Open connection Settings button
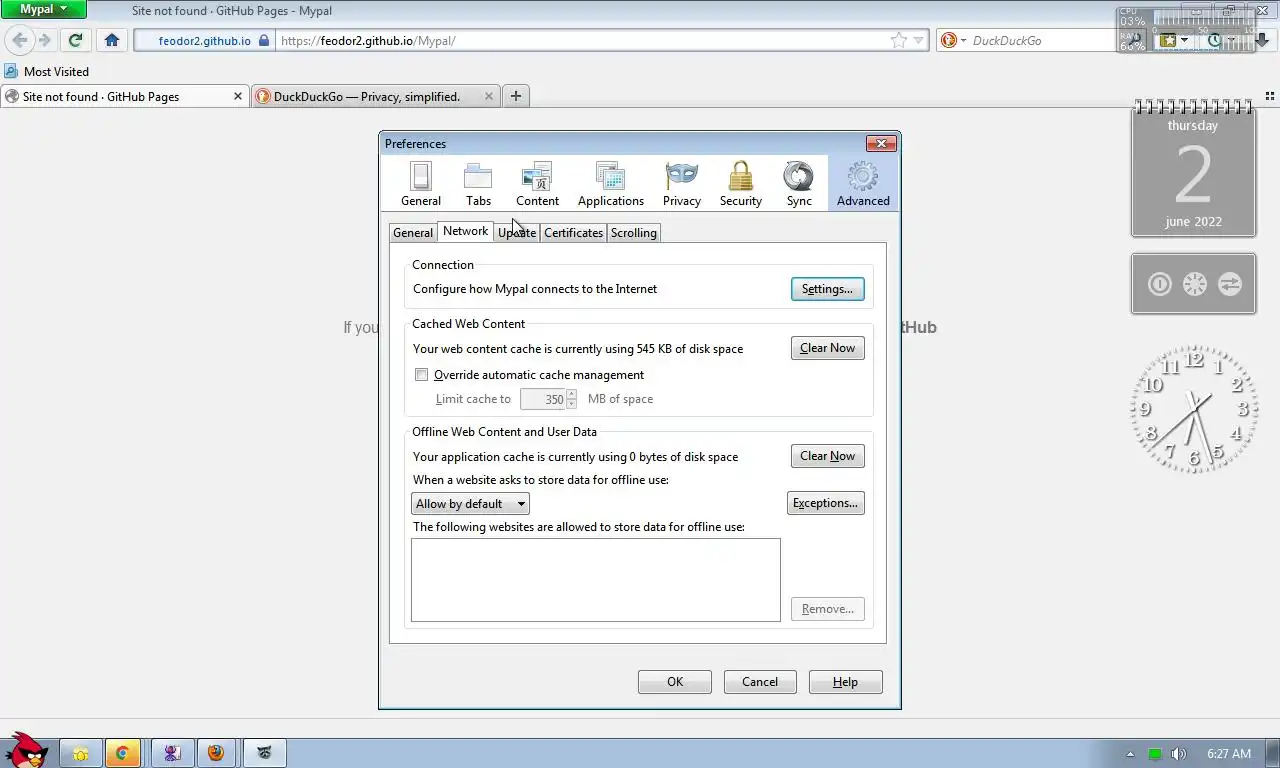Image resolution: width=1280 pixels, height=768 pixels. [827, 289]
